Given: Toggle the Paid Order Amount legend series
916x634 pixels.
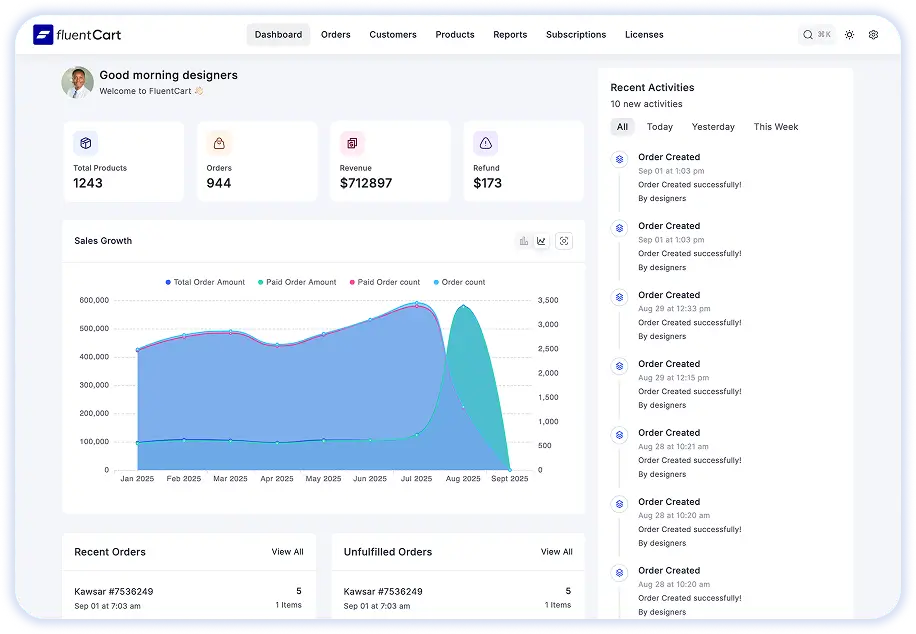Looking at the screenshot, I should [x=296, y=282].
